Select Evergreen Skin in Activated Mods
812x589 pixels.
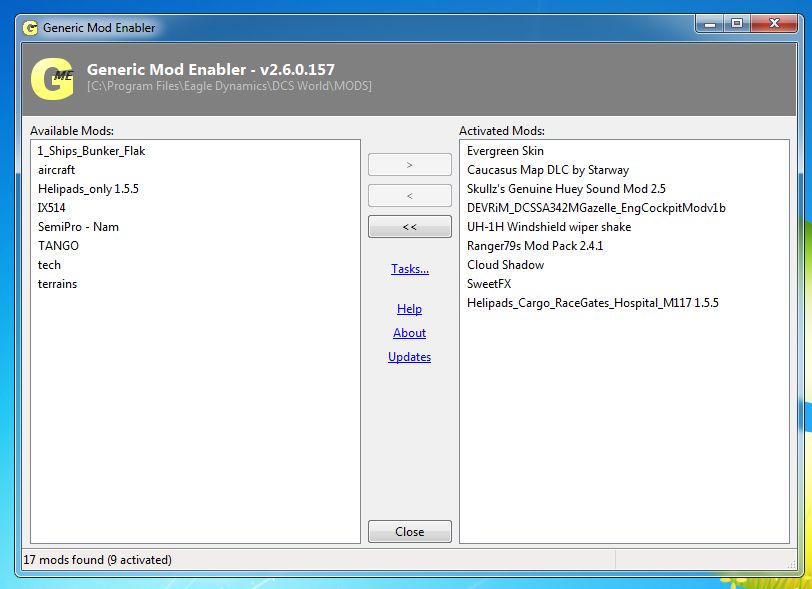pos(505,151)
